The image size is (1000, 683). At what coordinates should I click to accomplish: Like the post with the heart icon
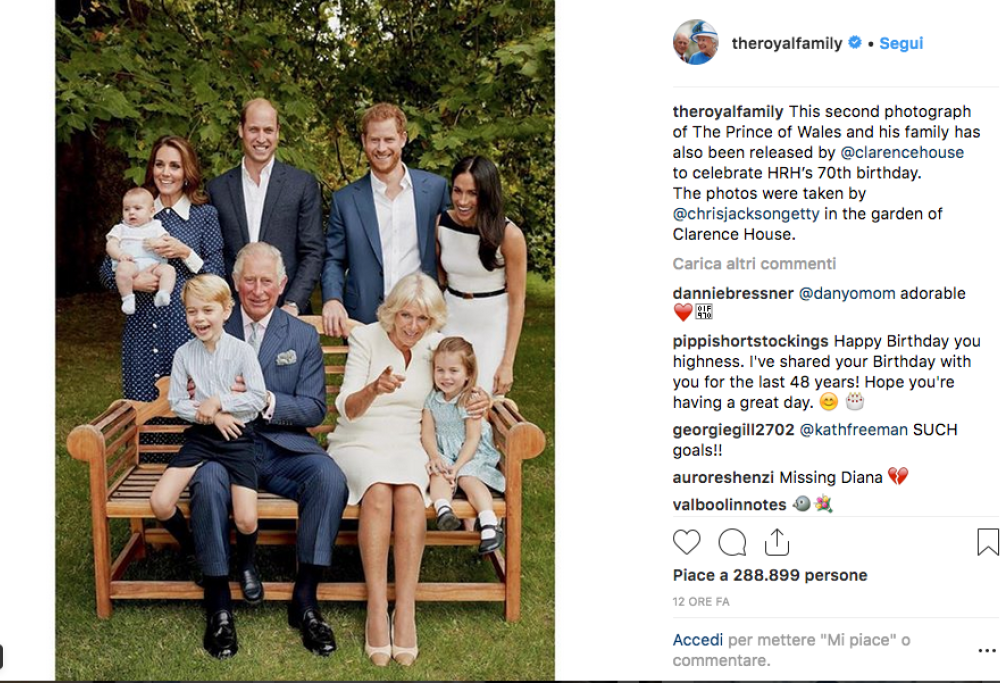pyautogui.click(x=686, y=542)
